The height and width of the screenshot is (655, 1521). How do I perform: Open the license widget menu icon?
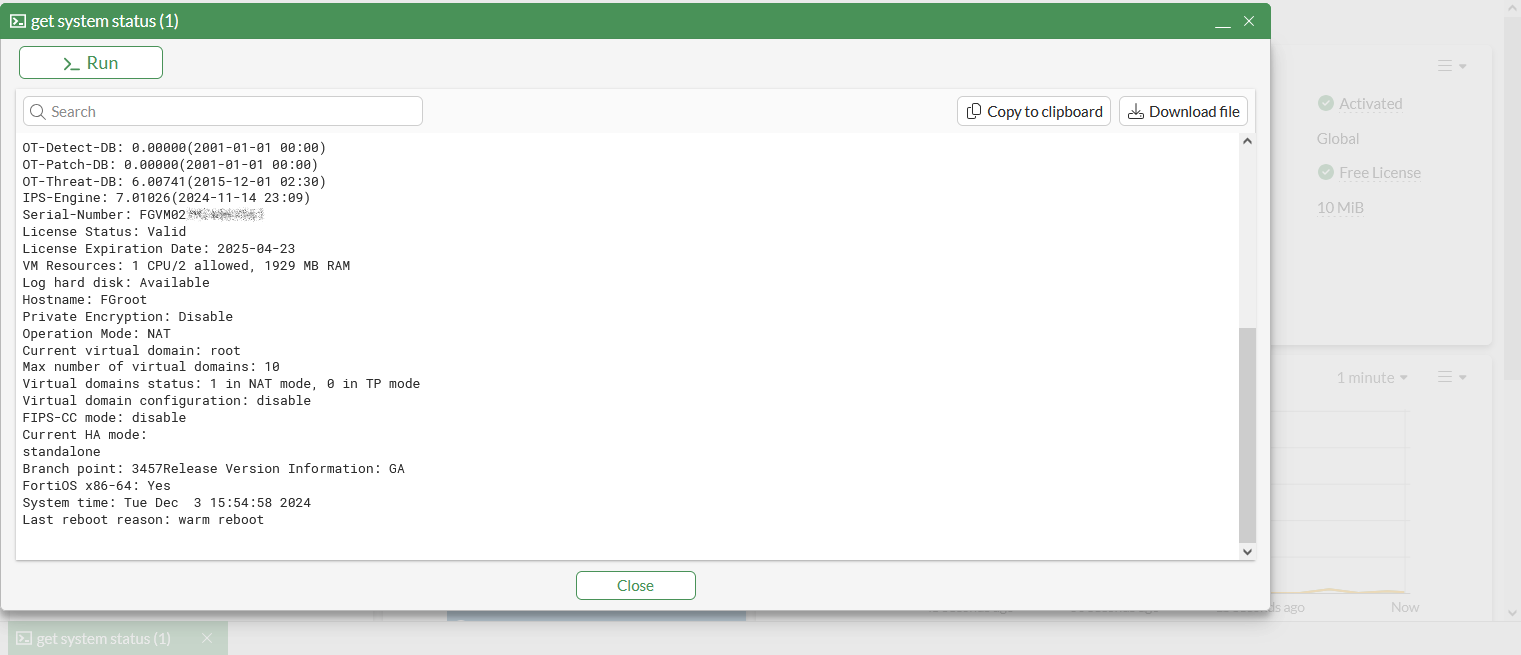pos(1452,66)
